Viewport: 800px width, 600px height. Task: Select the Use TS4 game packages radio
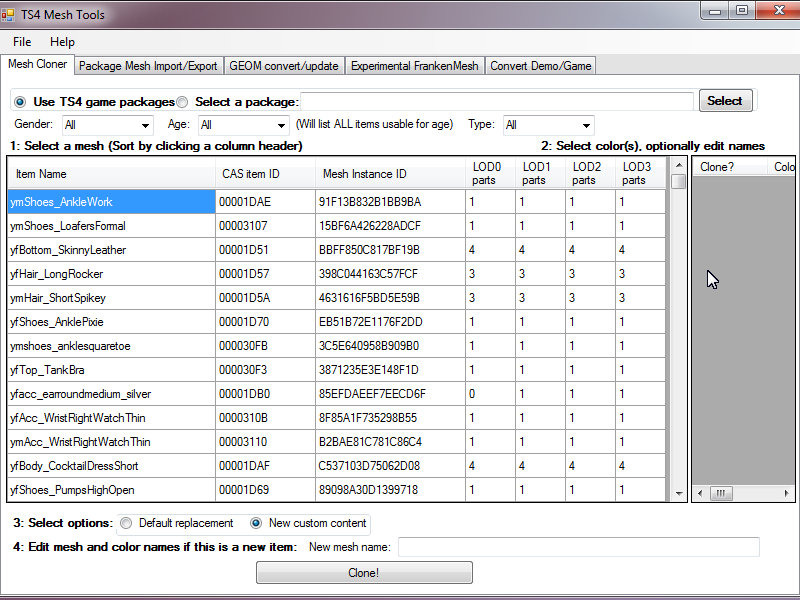[x=20, y=102]
